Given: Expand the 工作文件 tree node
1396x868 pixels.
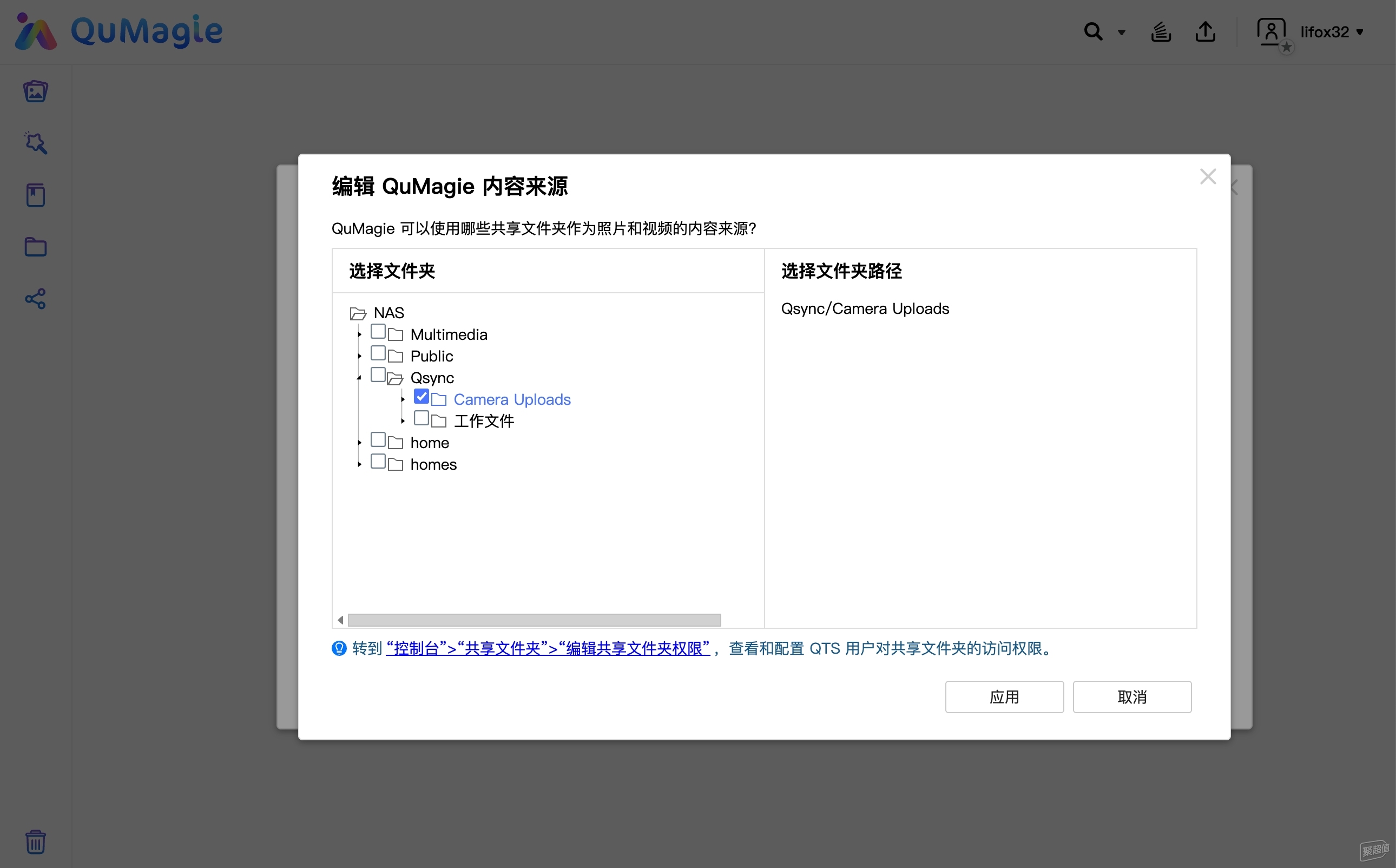Looking at the screenshot, I should point(403,421).
